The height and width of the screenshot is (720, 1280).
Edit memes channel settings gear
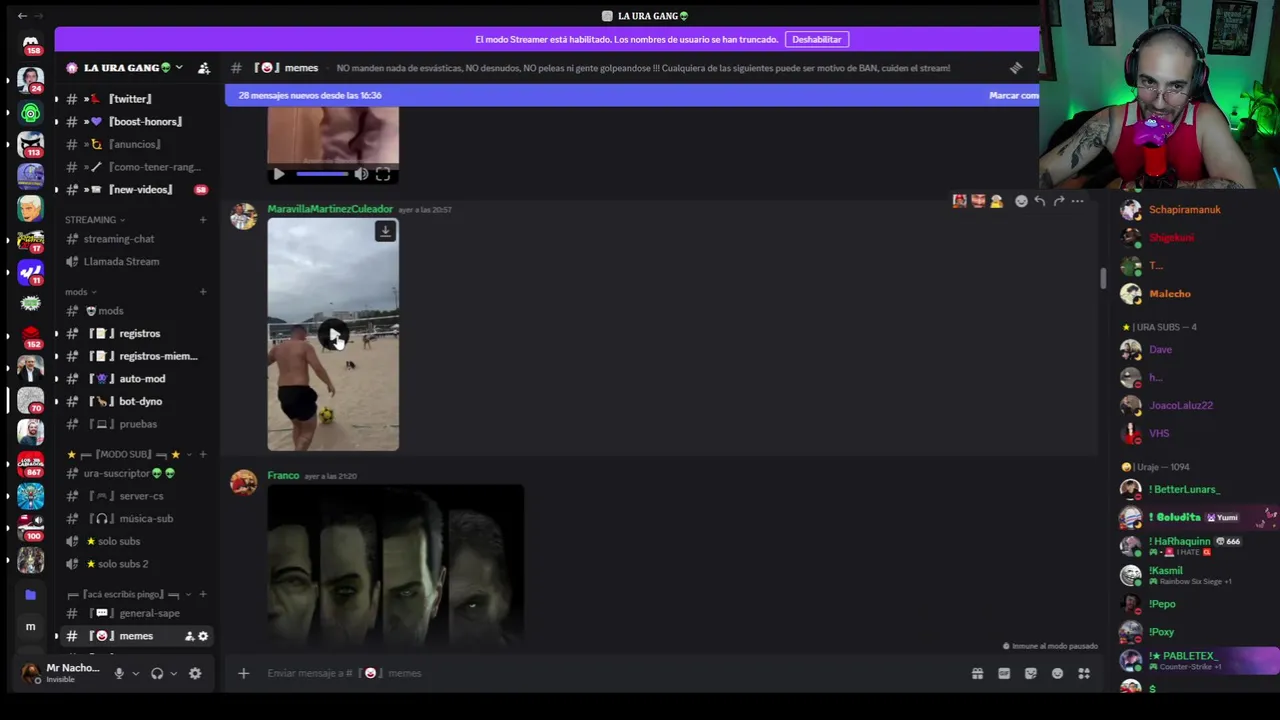point(203,636)
